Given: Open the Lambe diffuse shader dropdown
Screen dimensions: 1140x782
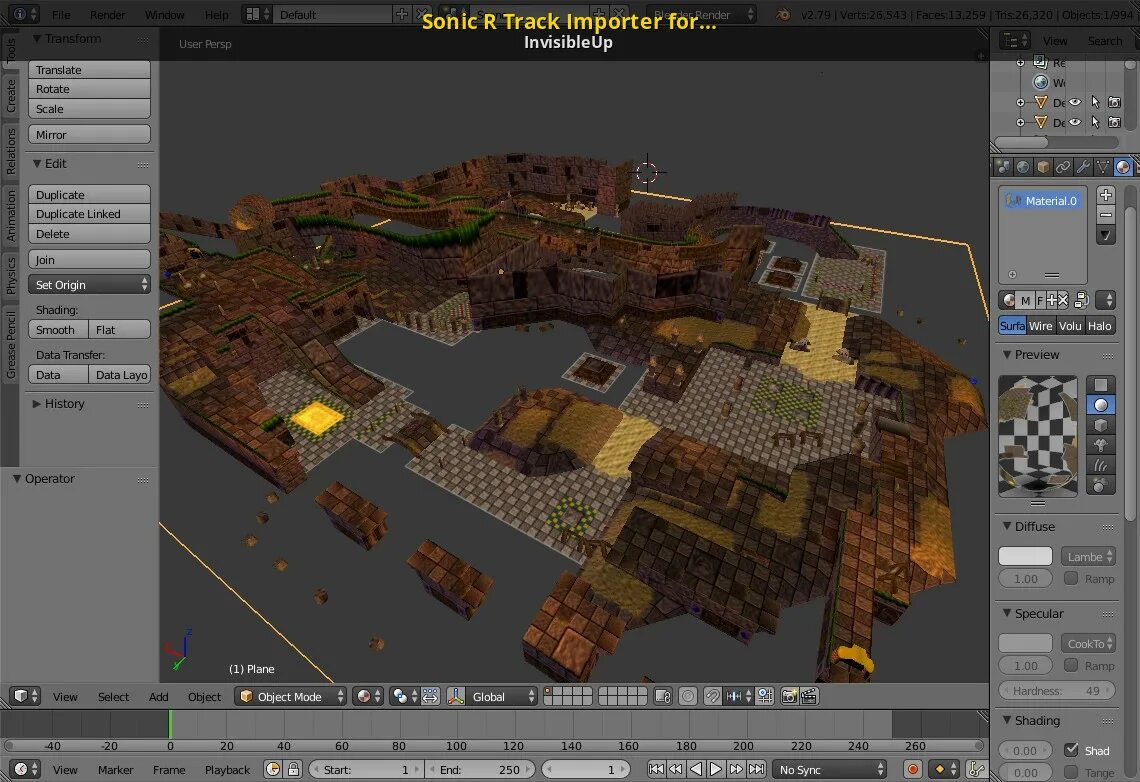Looking at the screenshot, I should (x=1088, y=557).
